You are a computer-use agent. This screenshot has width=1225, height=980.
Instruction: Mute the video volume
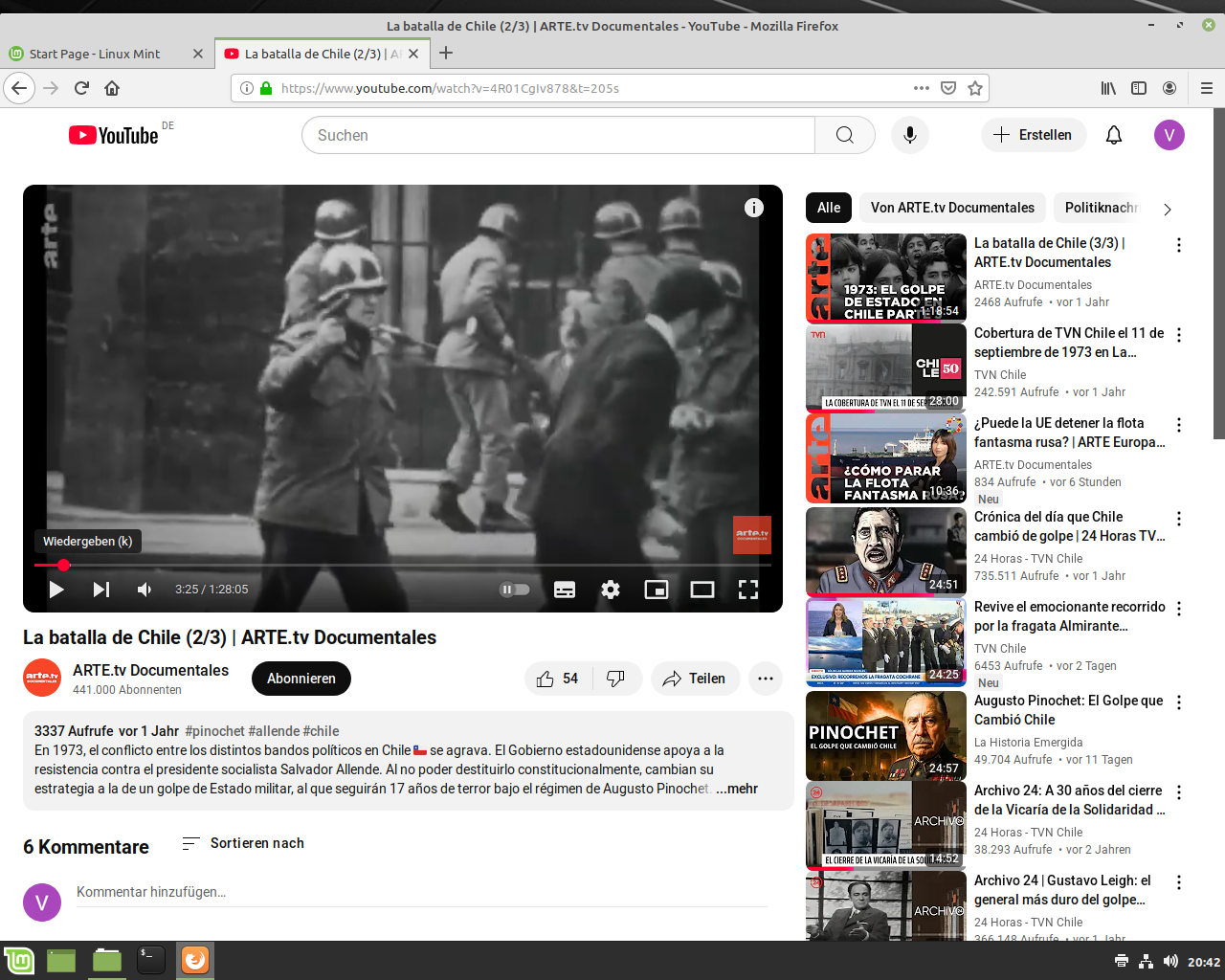coord(145,590)
